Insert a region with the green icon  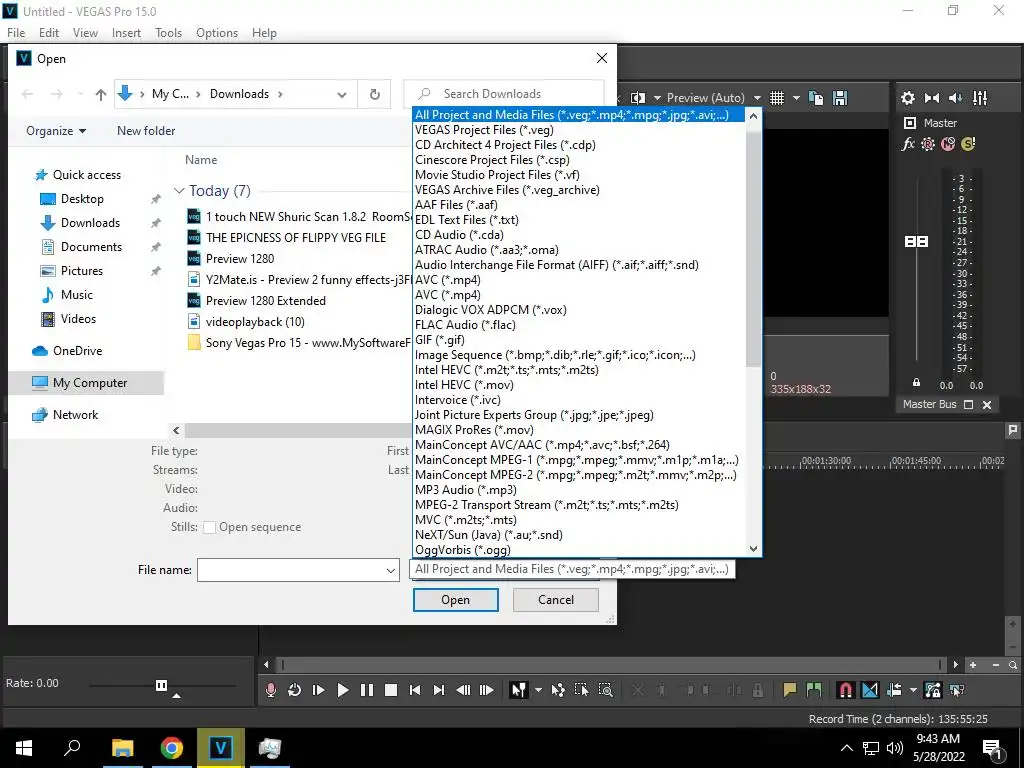click(814, 690)
